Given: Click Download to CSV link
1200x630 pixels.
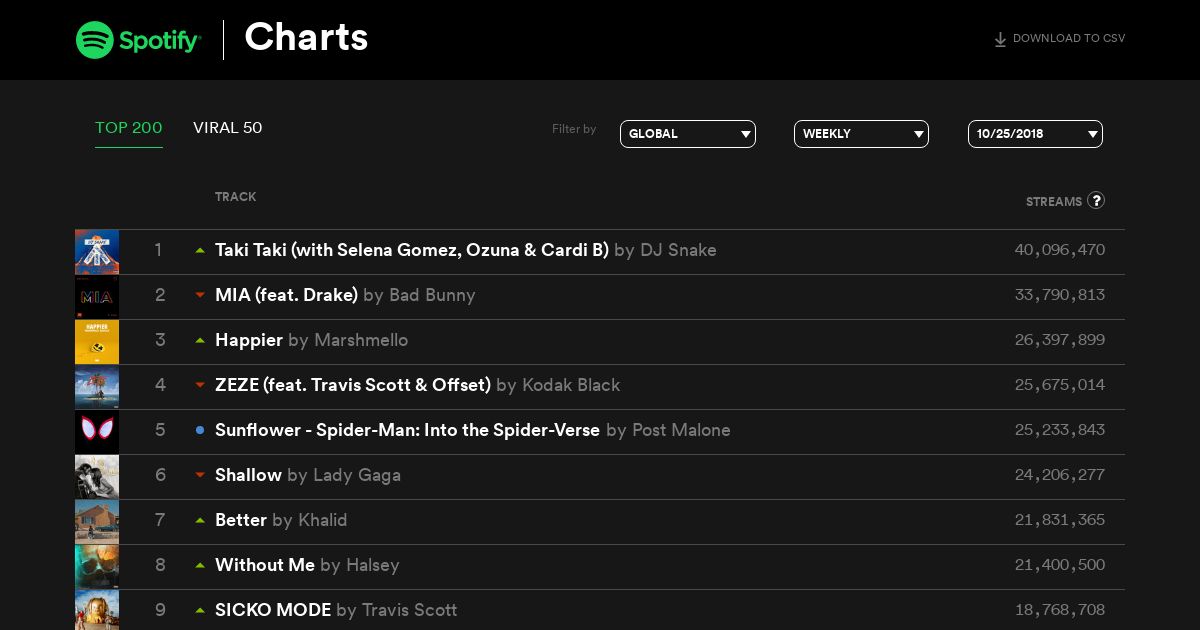Looking at the screenshot, I should click(x=1059, y=39).
